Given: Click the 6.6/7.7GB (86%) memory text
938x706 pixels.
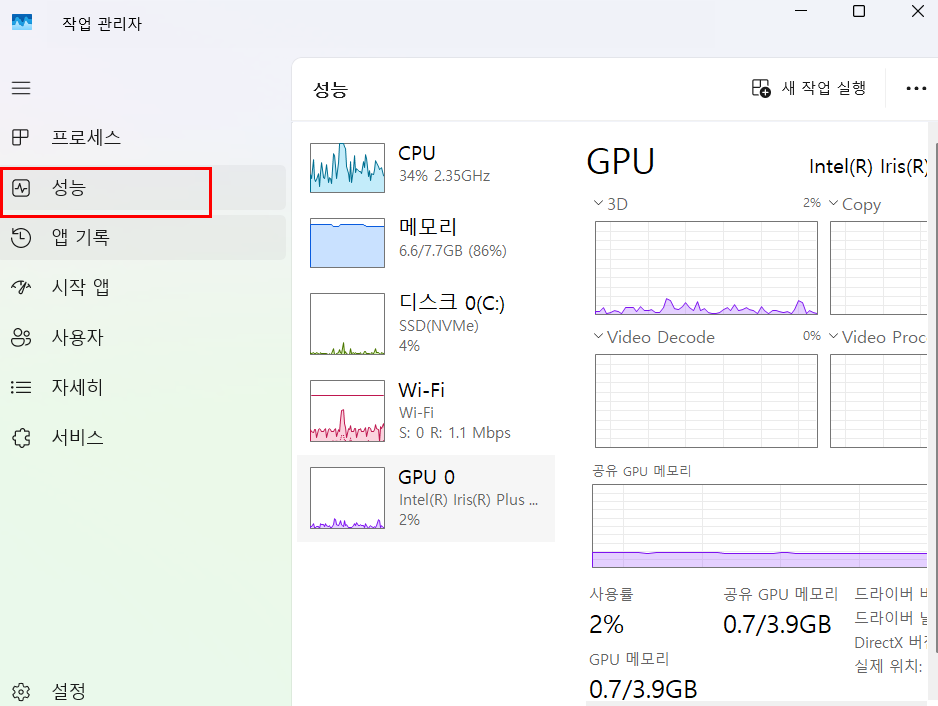Looking at the screenshot, I should (453, 251).
